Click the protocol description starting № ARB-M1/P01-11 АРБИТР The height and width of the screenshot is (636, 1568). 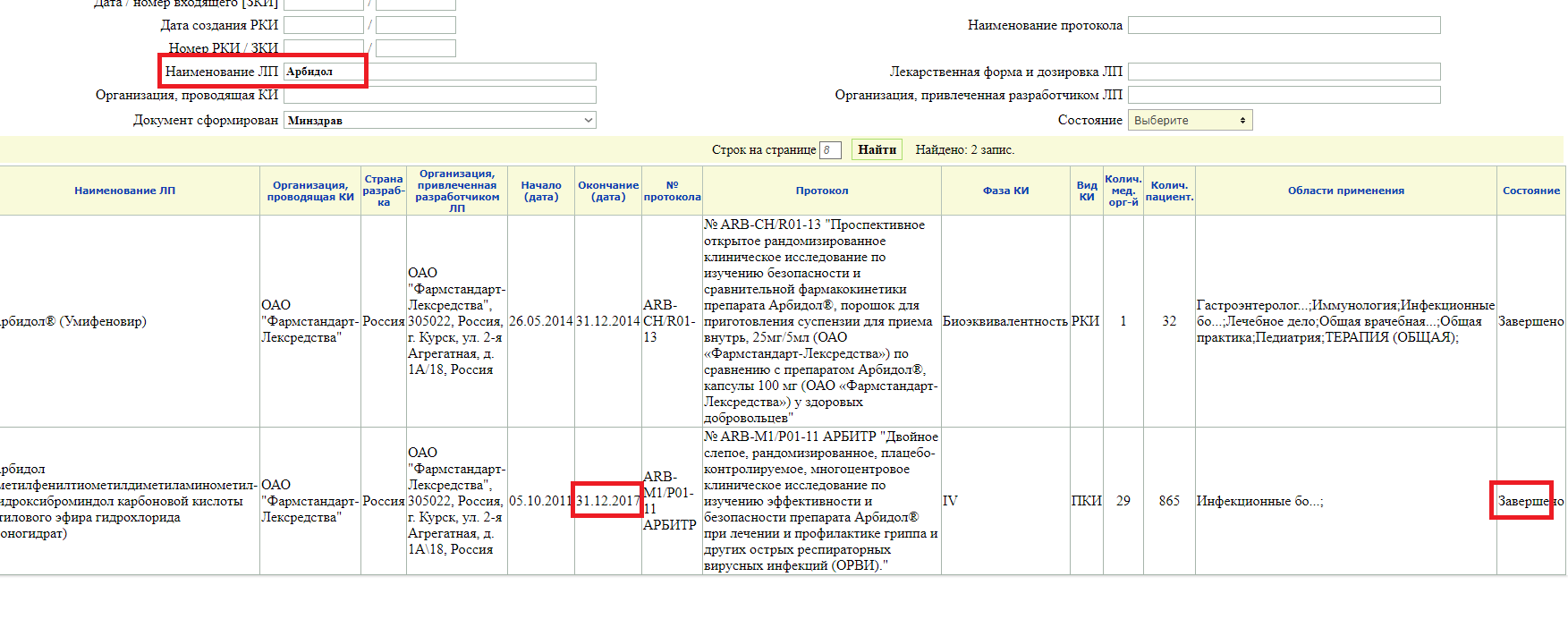click(x=821, y=501)
